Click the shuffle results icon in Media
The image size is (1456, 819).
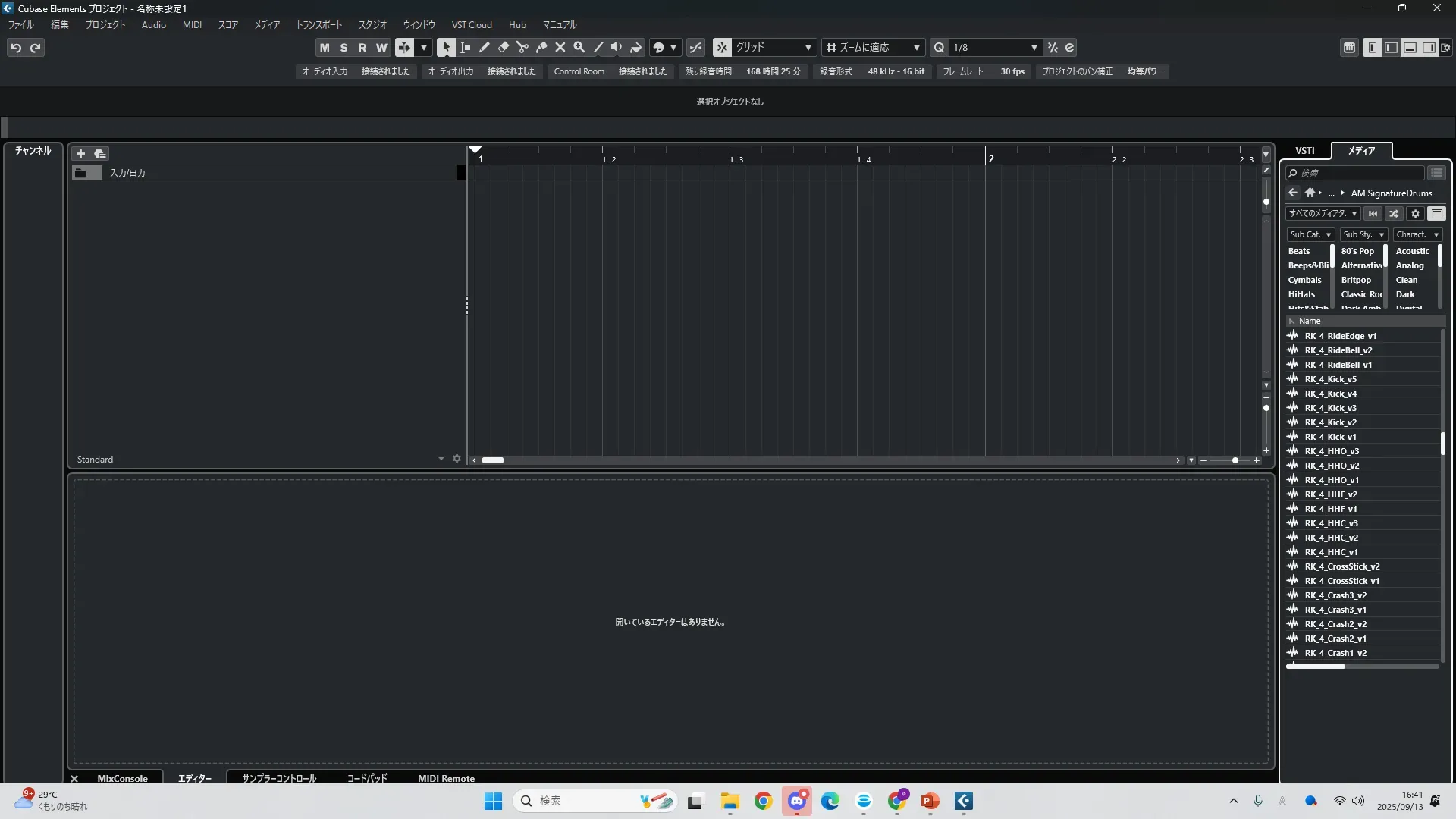click(x=1394, y=214)
